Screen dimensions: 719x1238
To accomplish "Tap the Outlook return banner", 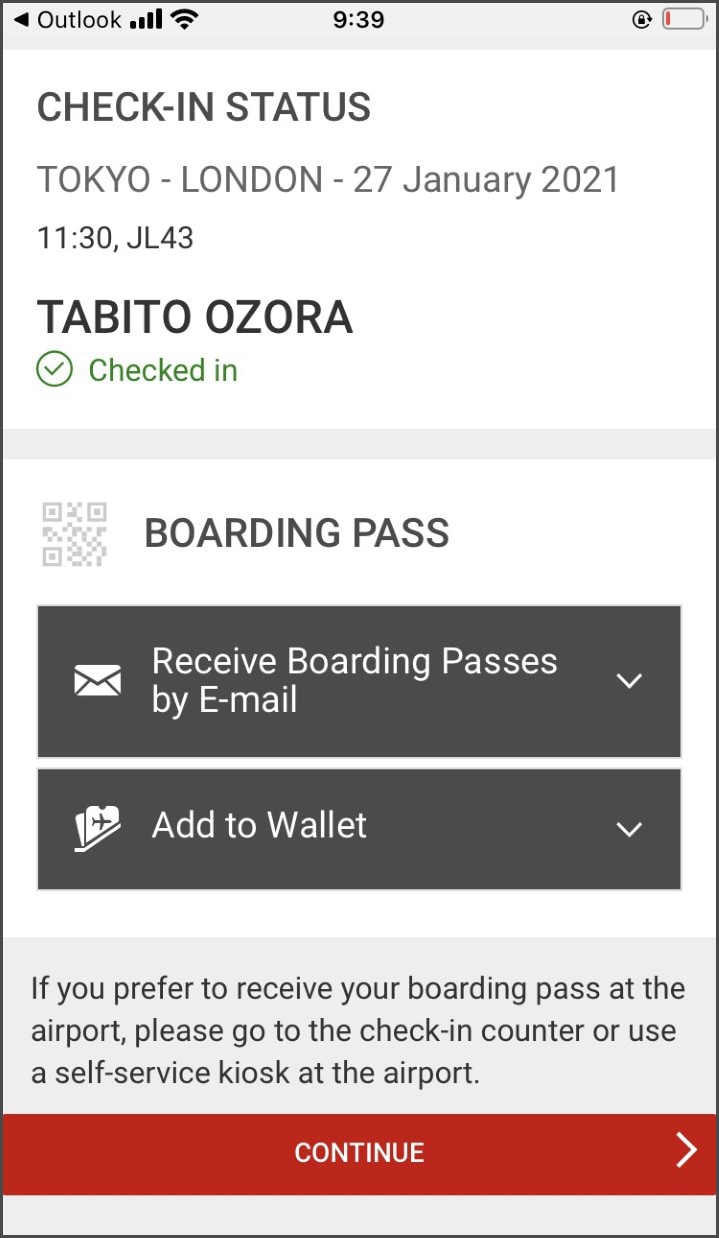I will click(x=65, y=18).
